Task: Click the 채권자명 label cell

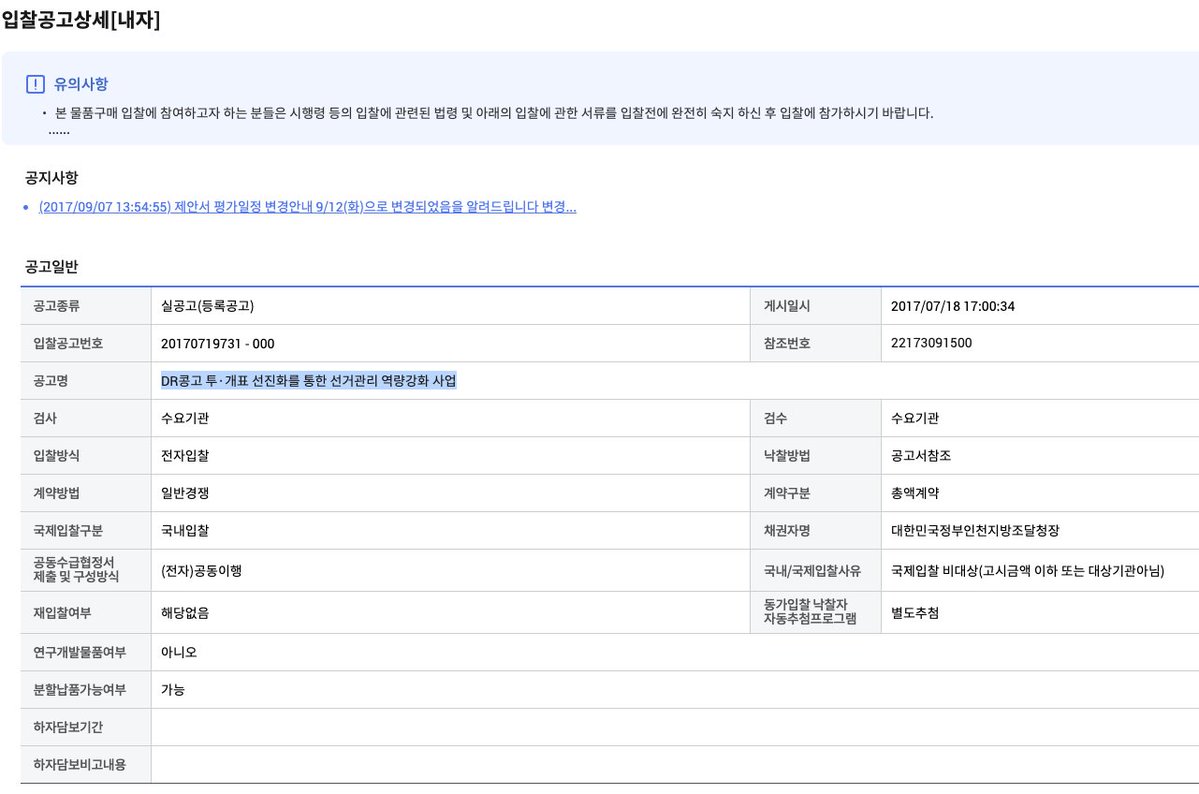Action: 816,530
